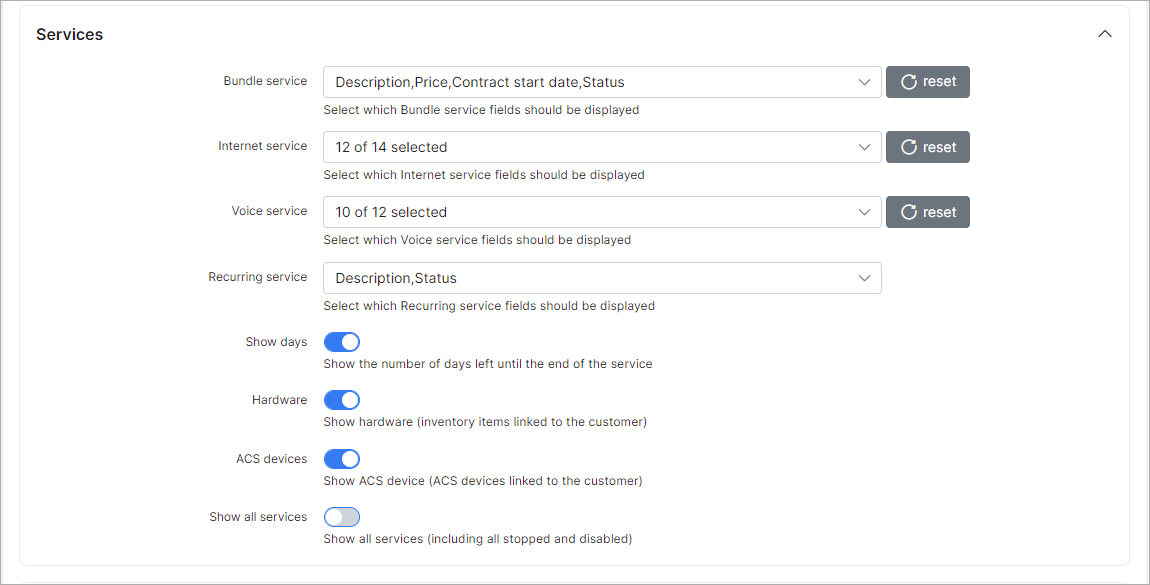Open the Recurring service fields dropdown
The image size is (1150, 585).
click(x=600, y=278)
